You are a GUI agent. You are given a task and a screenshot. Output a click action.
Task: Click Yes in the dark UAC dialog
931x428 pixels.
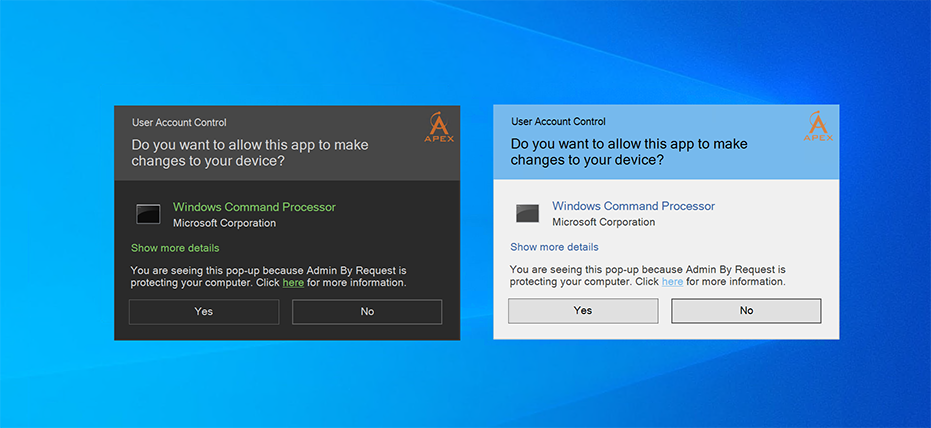pyautogui.click(x=204, y=312)
